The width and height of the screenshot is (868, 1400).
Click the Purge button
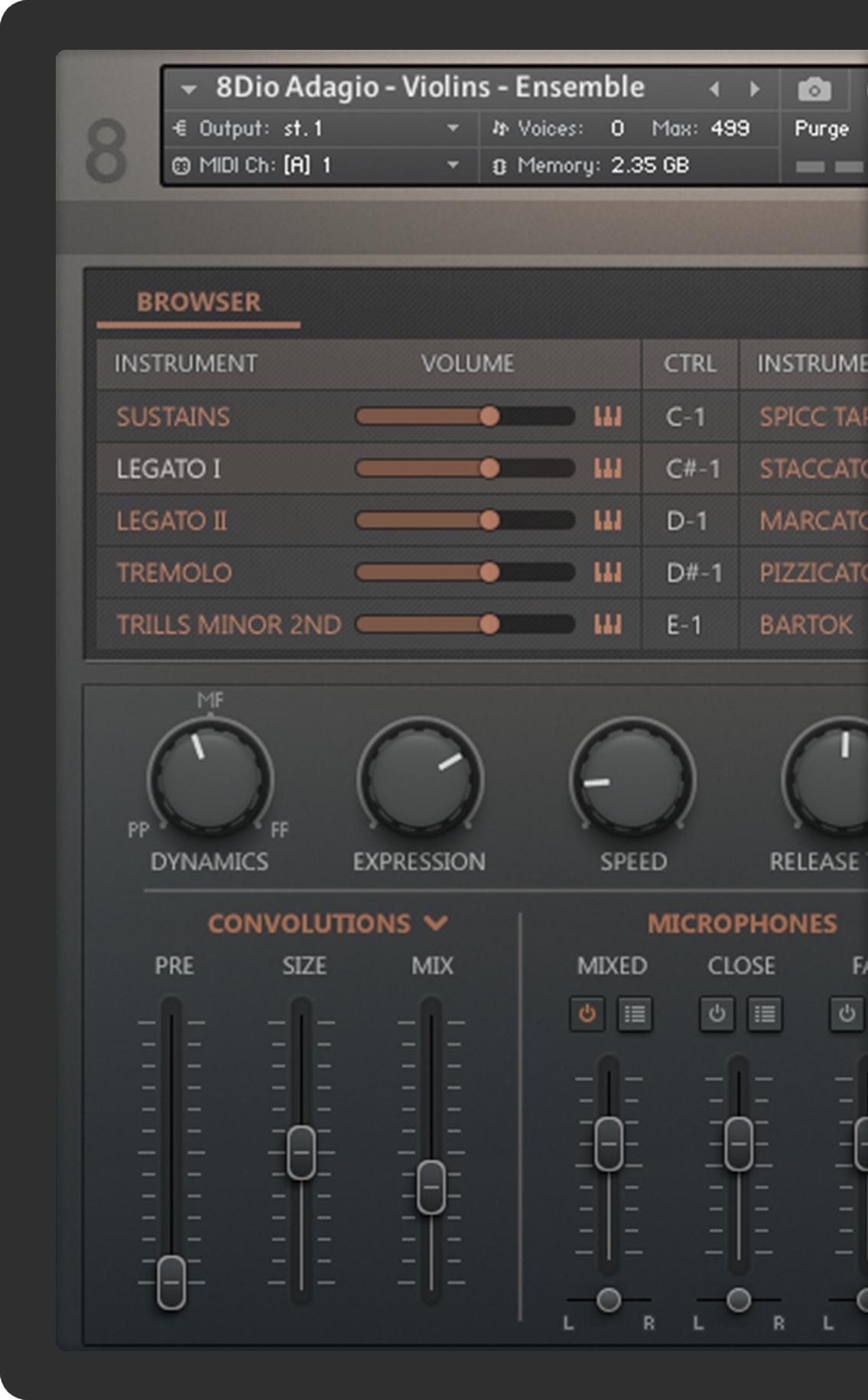tap(821, 129)
